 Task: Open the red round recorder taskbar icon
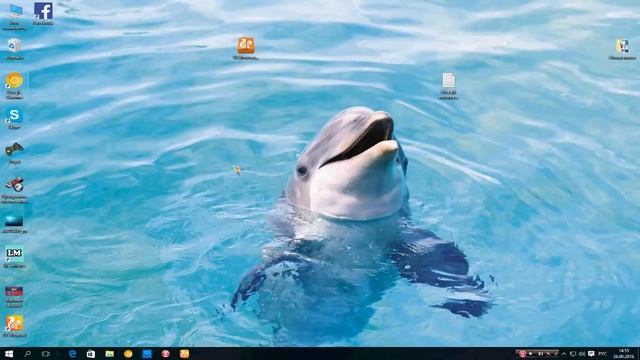click(x=165, y=354)
